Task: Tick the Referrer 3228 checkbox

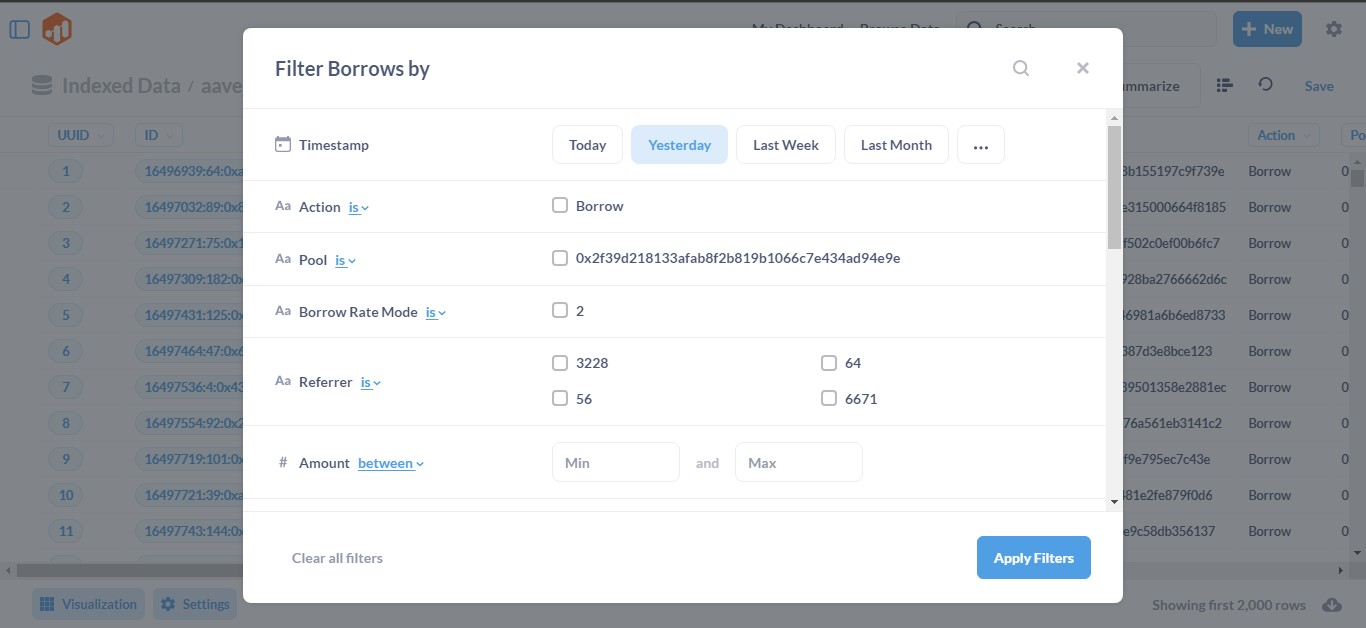Action: point(560,363)
